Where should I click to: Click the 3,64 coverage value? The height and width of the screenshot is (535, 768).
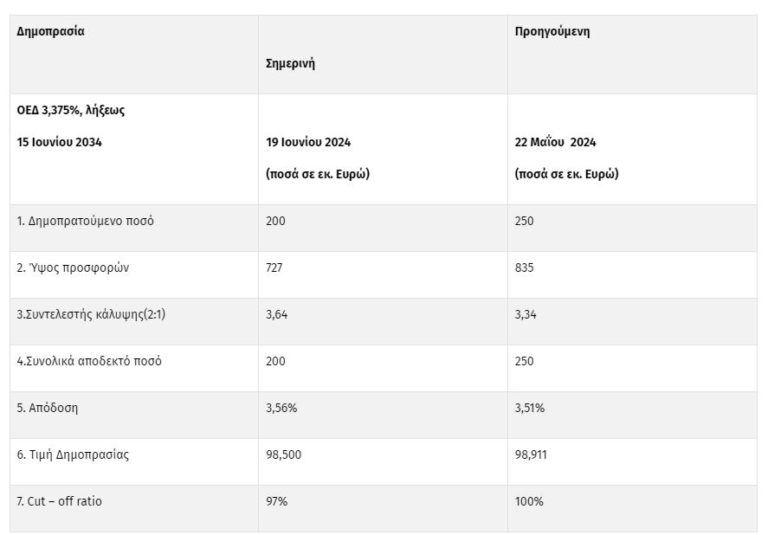point(277,315)
